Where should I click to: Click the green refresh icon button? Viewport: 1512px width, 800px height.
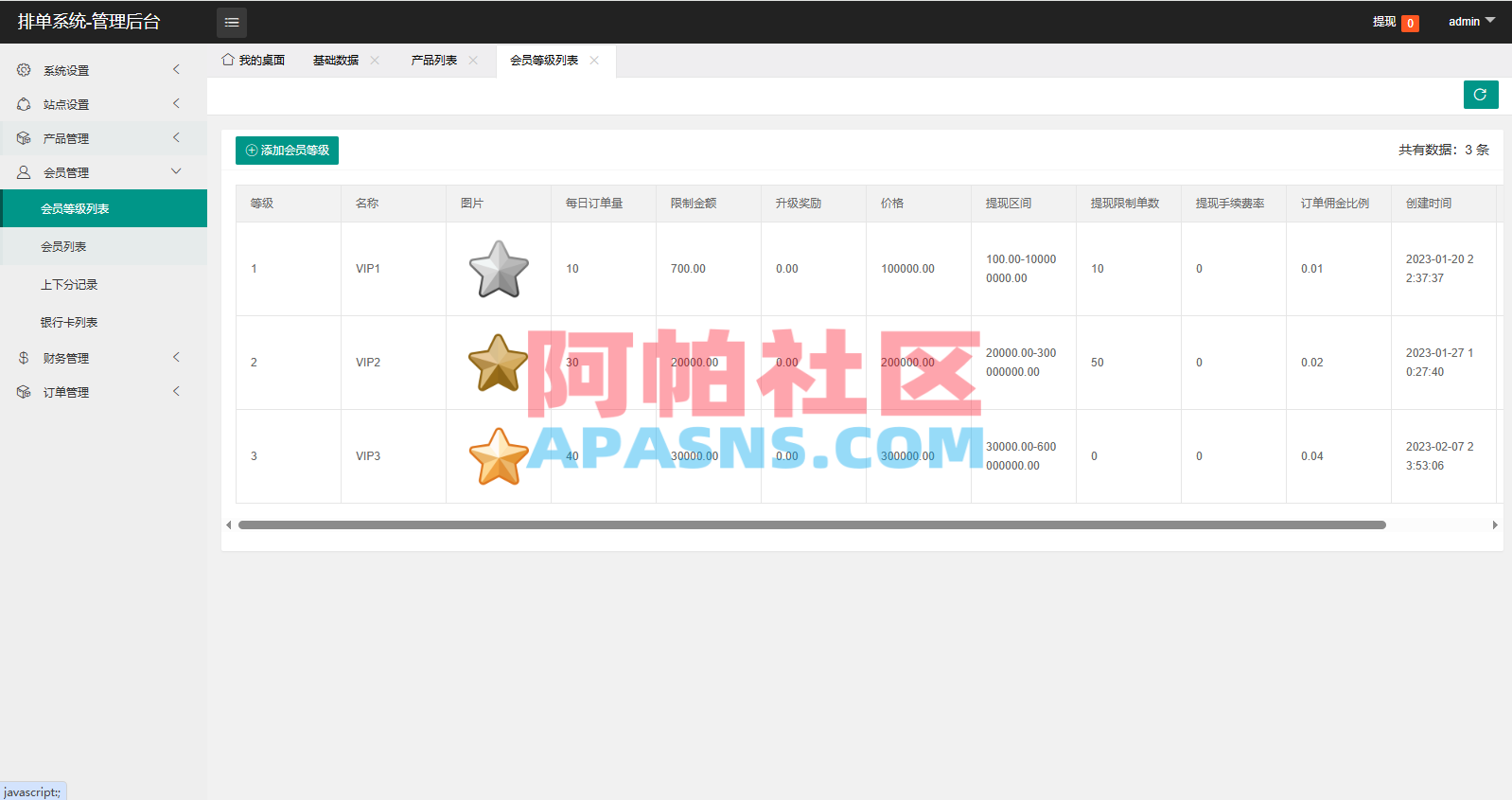coord(1481,95)
